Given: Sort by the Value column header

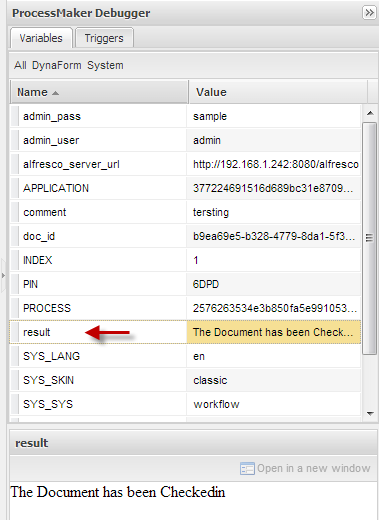Looking at the screenshot, I should tap(278, 92).
